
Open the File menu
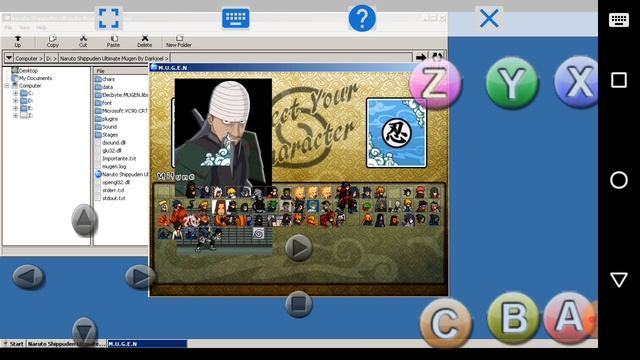pos(9,28)
